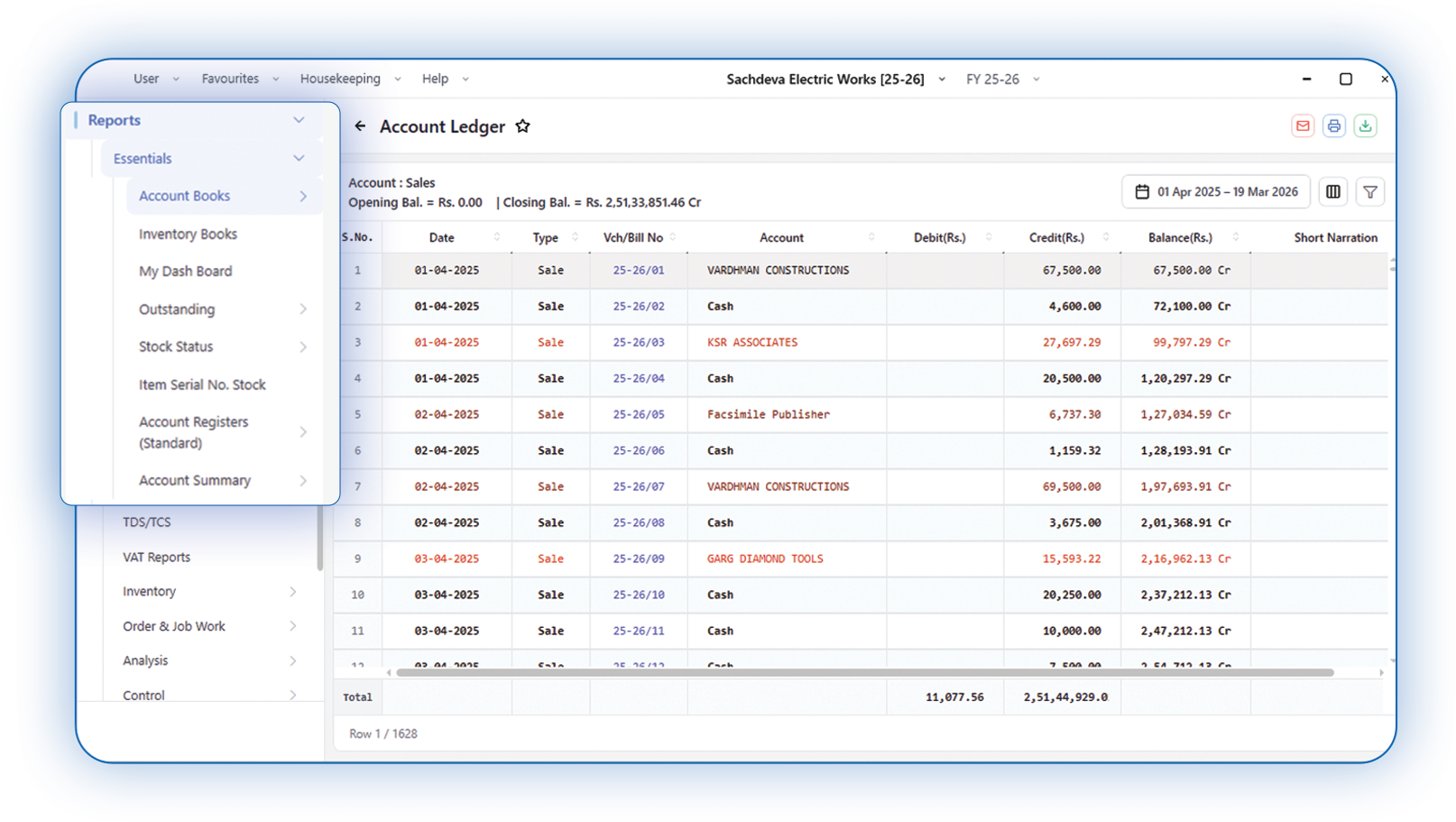Open voucher 25-26/09
The image size is (1456, 822).
(x=638, y=559)
